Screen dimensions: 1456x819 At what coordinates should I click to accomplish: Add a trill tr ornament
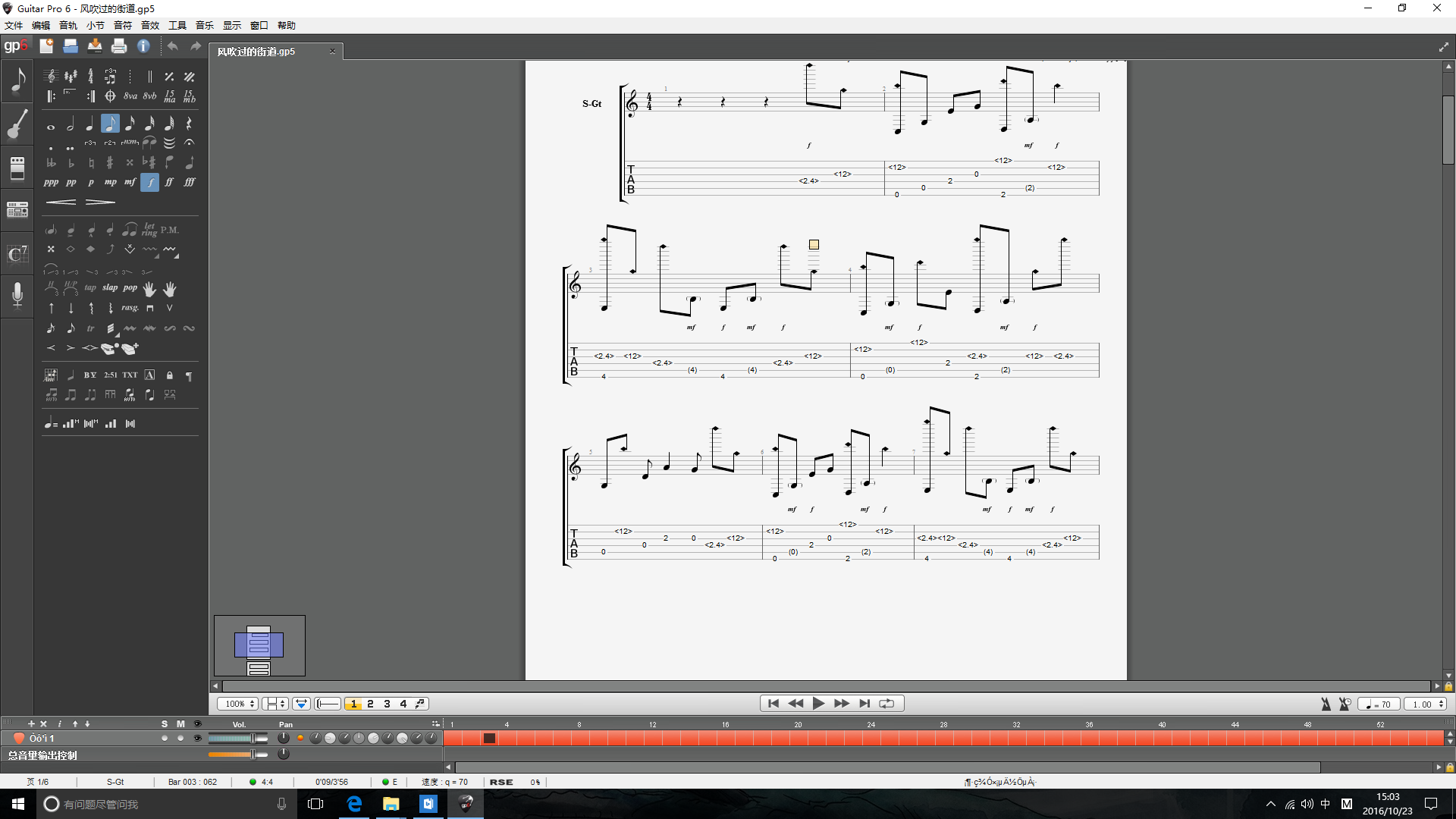click(x=90, y=328)
